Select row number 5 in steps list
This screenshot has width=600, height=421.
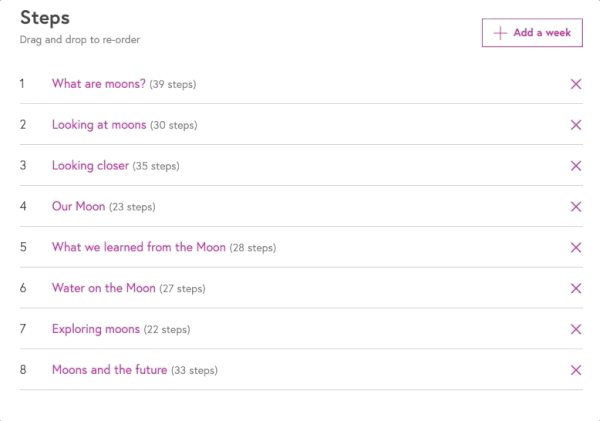click(22, 247)
